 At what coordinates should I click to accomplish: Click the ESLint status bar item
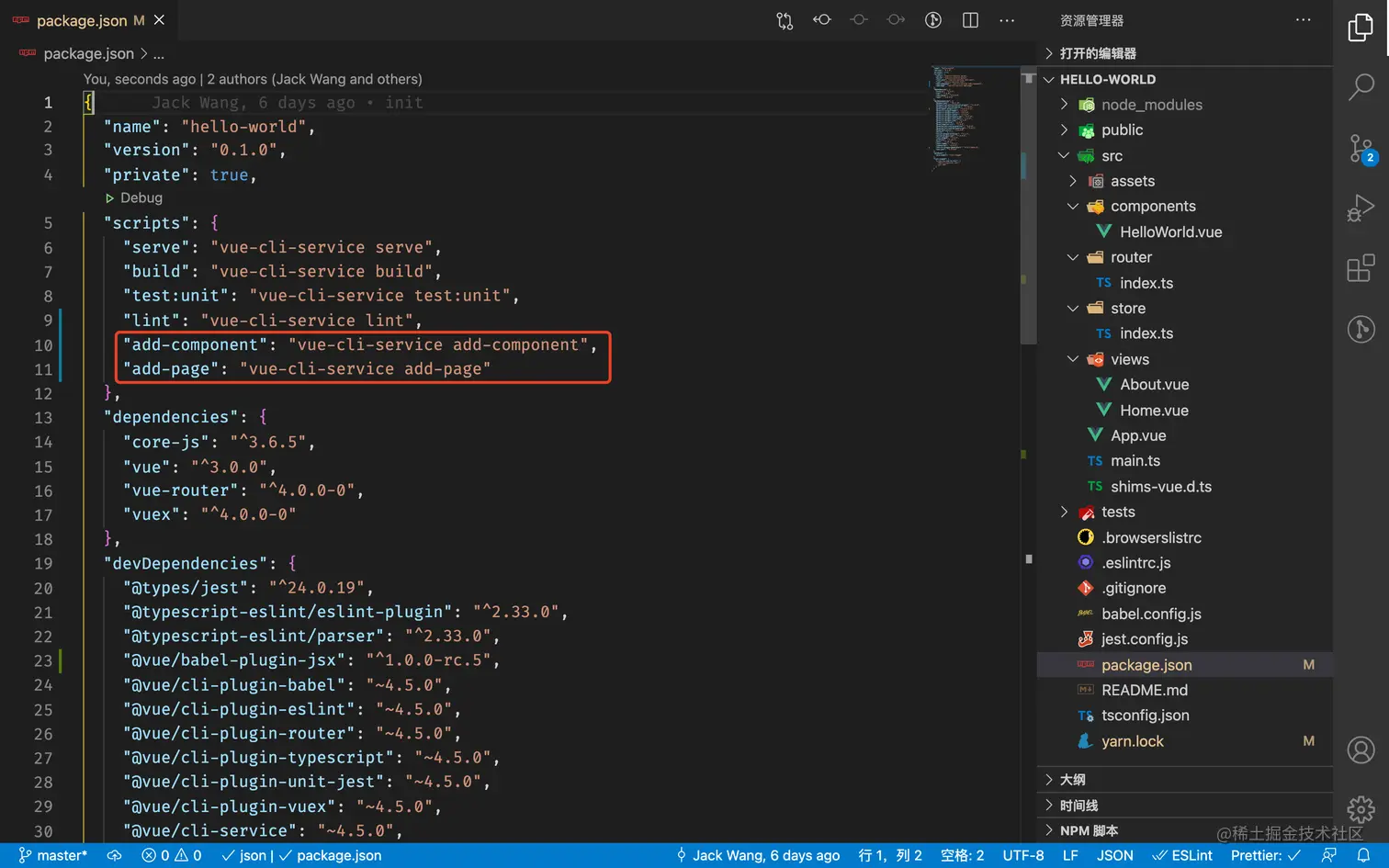point(1182,855)
